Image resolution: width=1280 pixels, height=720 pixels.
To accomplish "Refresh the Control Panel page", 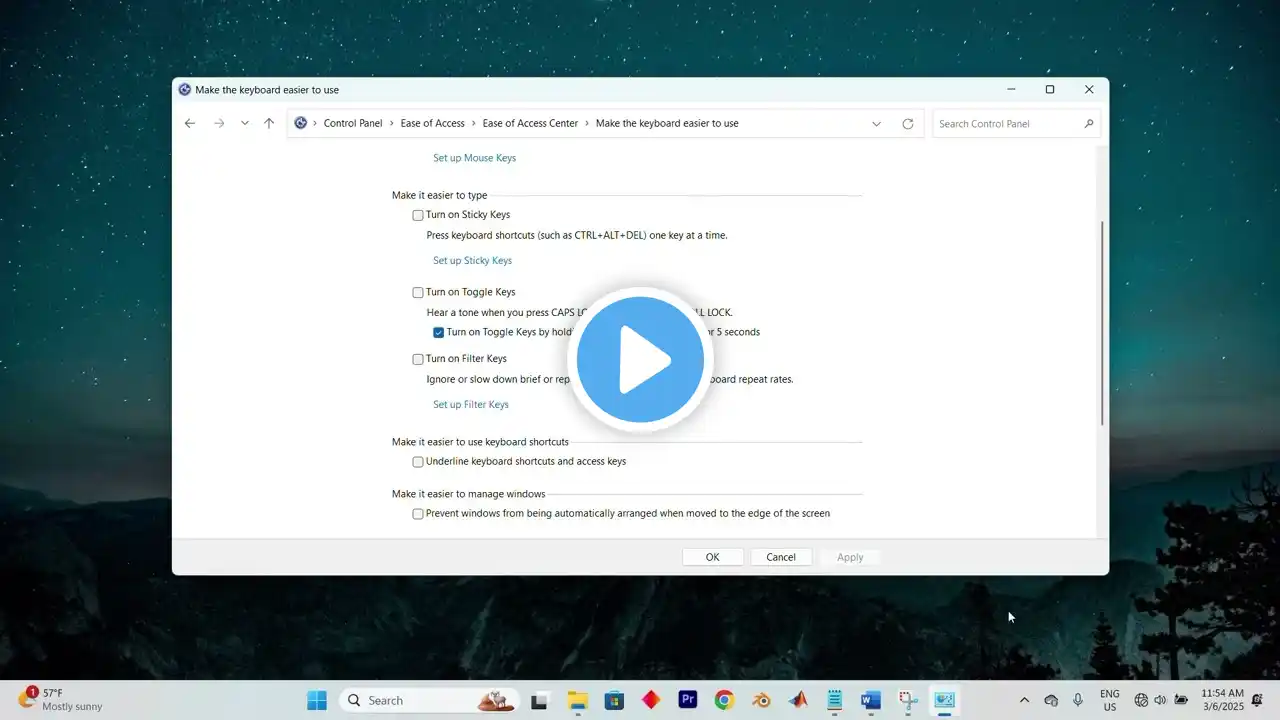I will pyautogui.click(x=908, y=123).
